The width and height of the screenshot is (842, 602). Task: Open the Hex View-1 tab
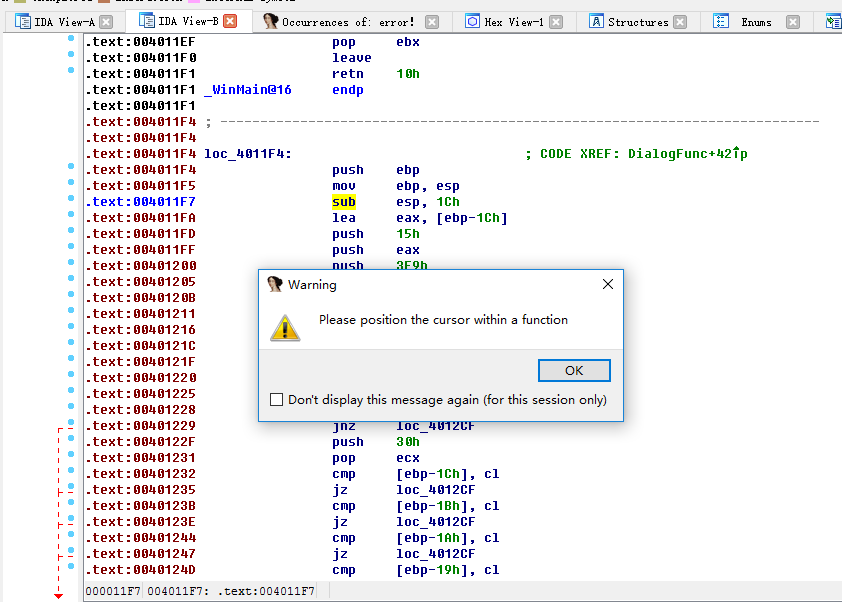click(514, 22)
